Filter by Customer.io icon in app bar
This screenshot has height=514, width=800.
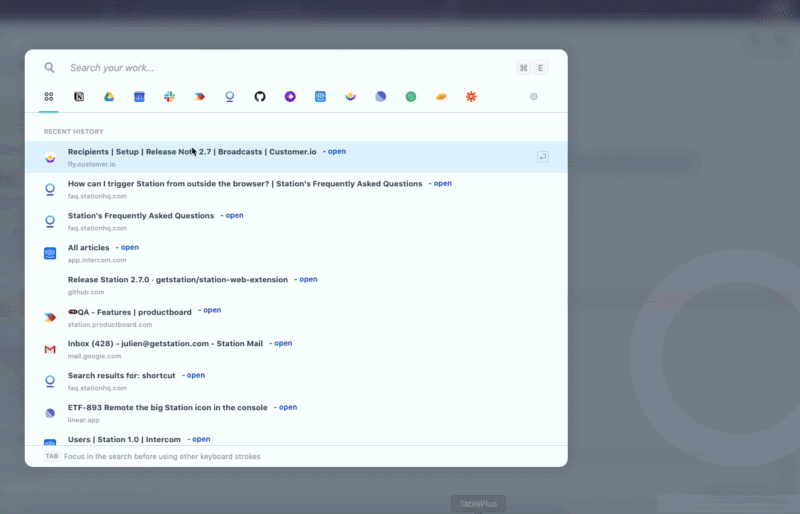[350, 96]
